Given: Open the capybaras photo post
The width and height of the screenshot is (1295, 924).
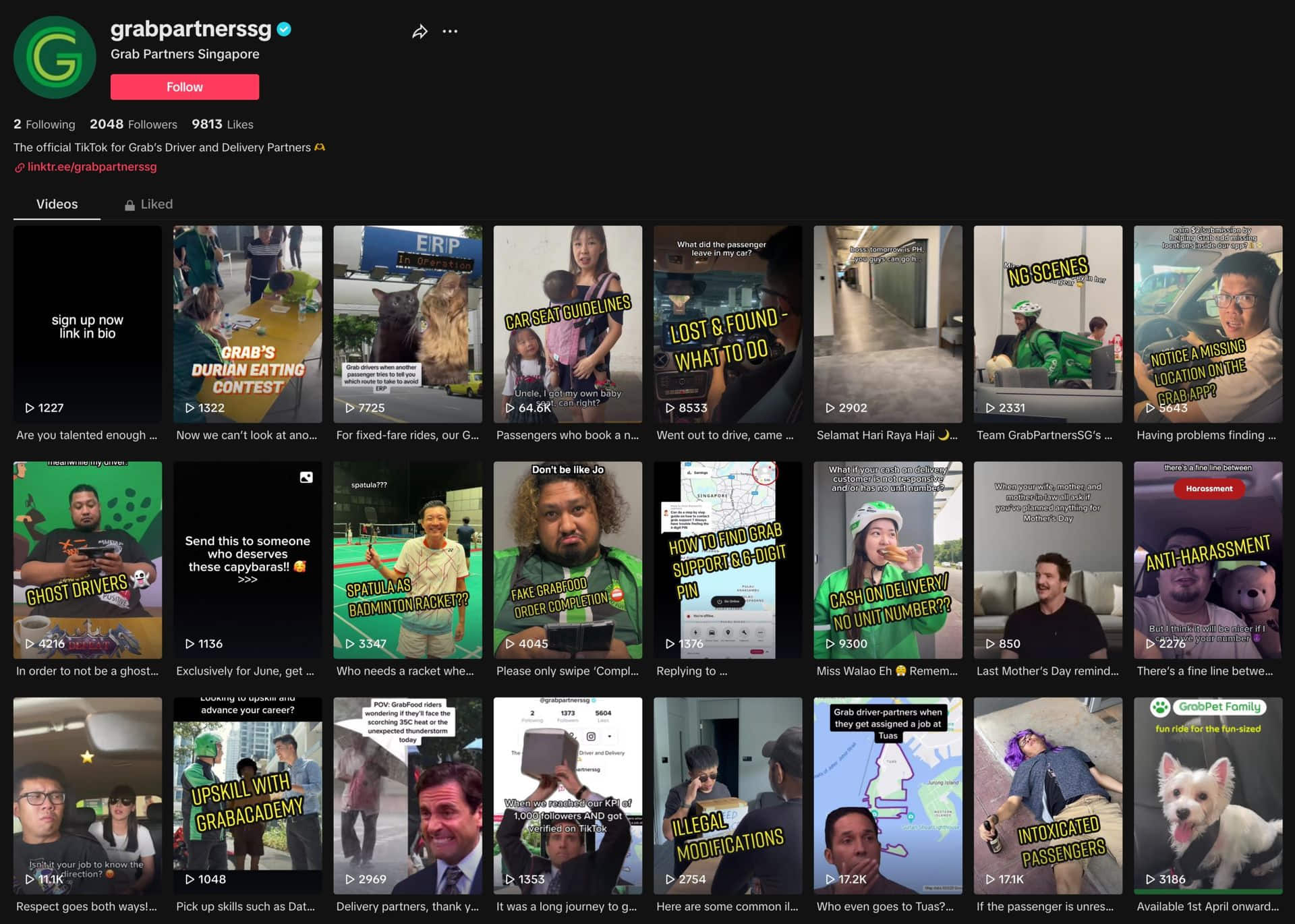Looking at the screenshot, I should [248, 560].
